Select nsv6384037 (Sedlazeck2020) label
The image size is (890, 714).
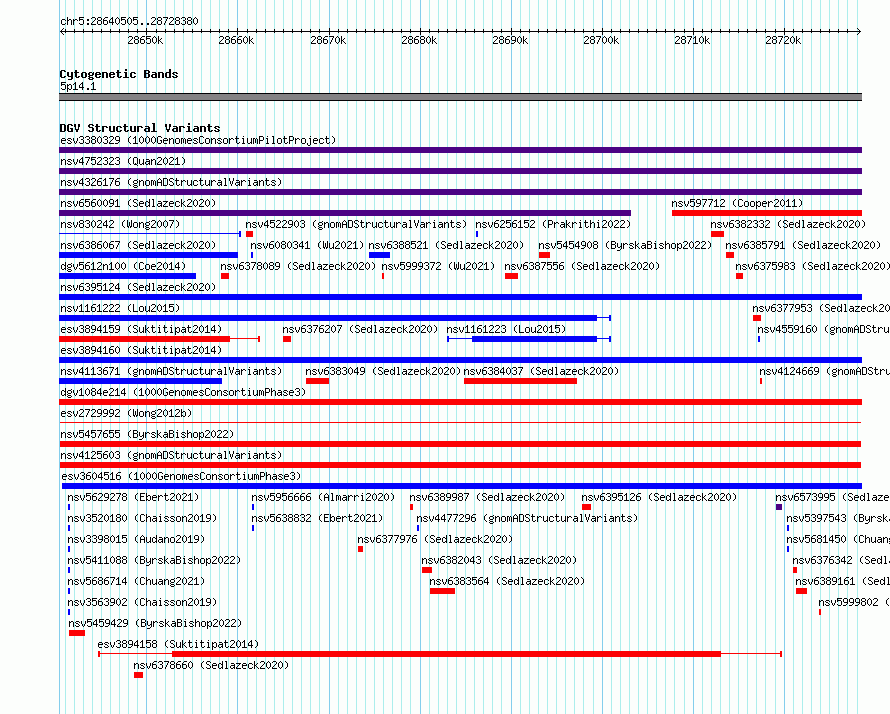pos(541,371)
